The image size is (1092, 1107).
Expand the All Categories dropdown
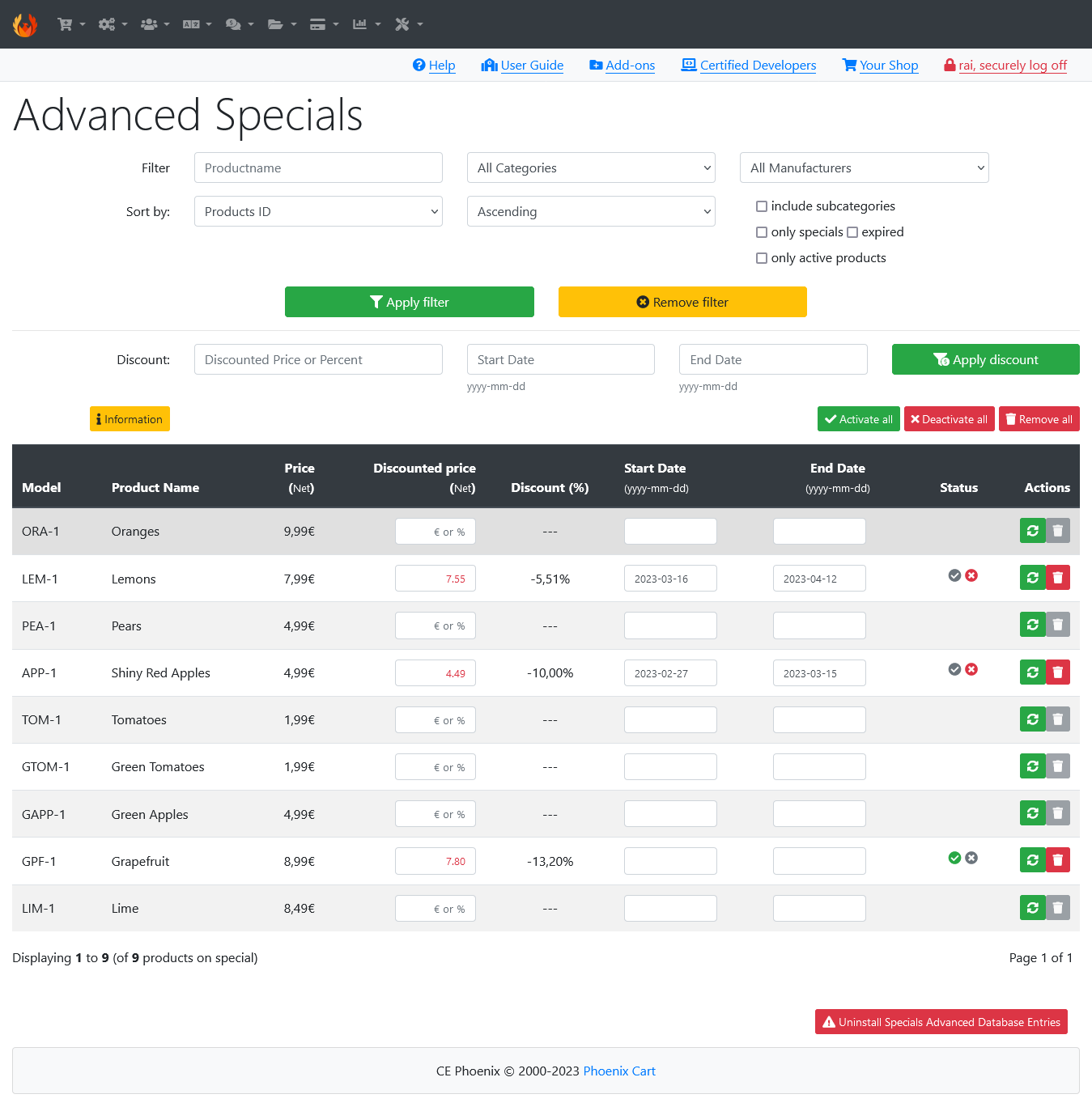coord(591,168)
